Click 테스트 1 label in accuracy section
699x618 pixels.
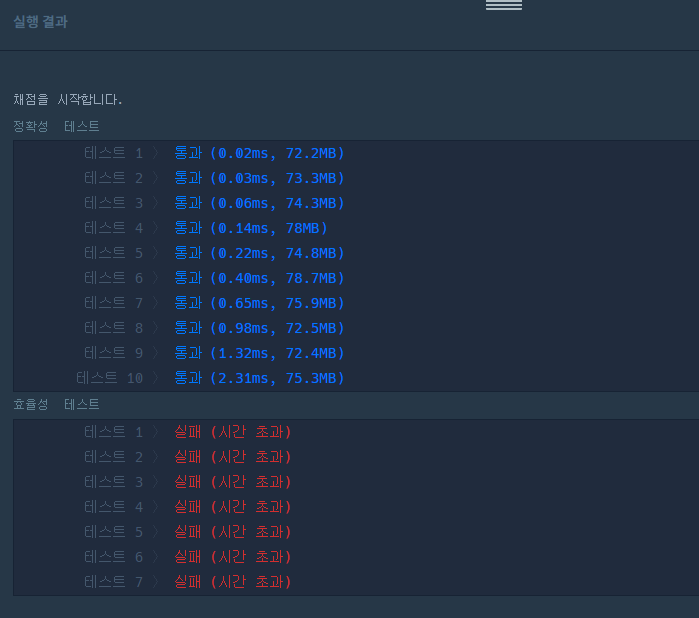tap(113, 153)
